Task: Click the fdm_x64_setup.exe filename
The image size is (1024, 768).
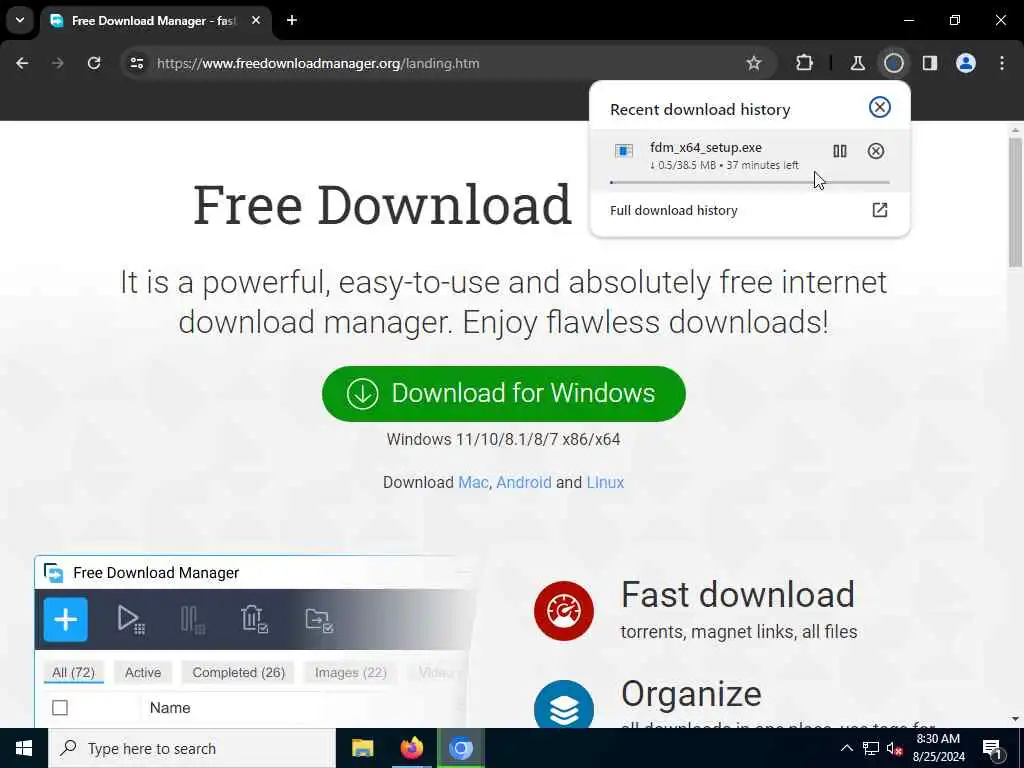Action: coord(705,148)
